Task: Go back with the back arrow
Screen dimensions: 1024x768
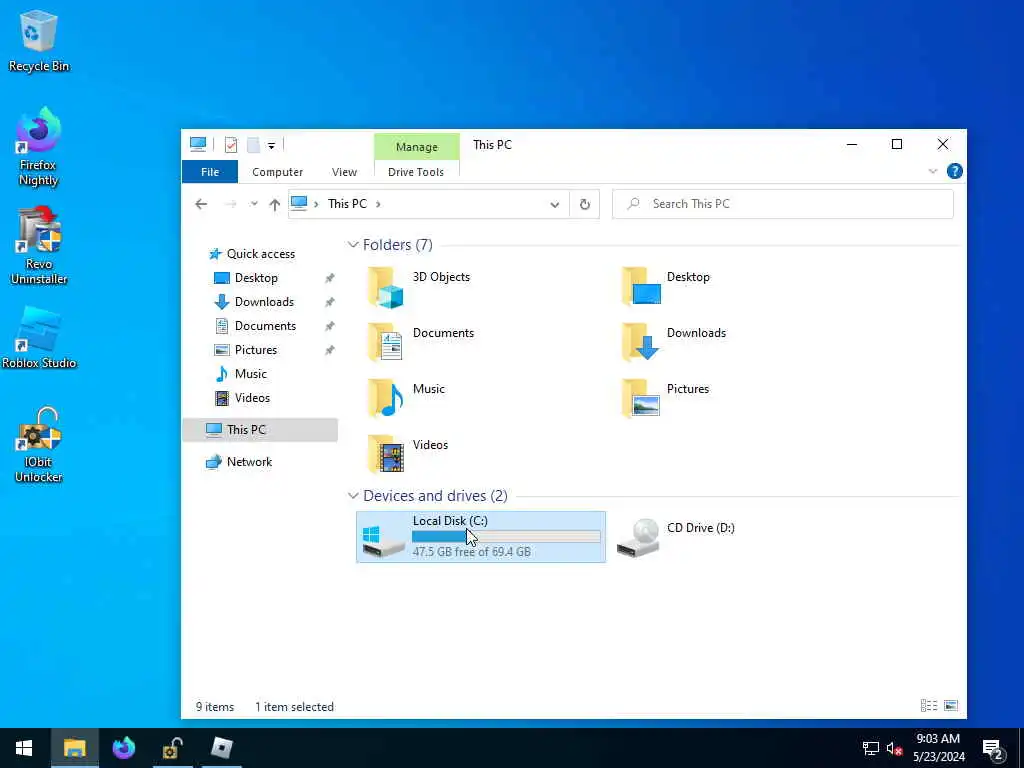Action: tap(201, 204)
